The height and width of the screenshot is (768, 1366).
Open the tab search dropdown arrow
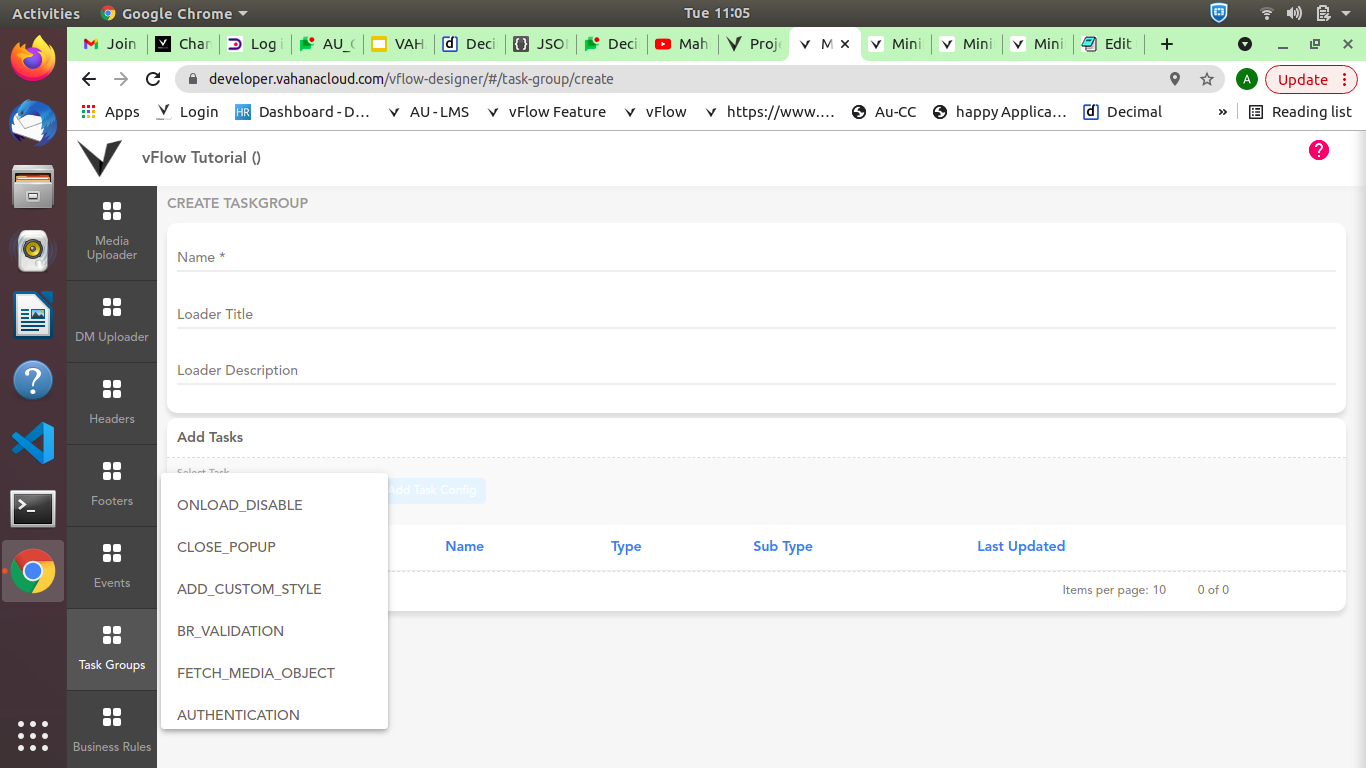click(x=1245, y=44)
